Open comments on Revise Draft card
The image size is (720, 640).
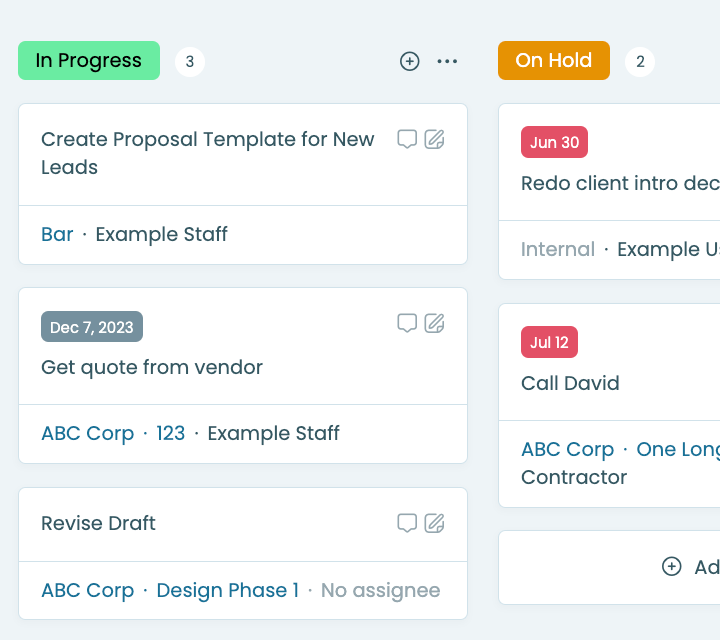[407, 523]
